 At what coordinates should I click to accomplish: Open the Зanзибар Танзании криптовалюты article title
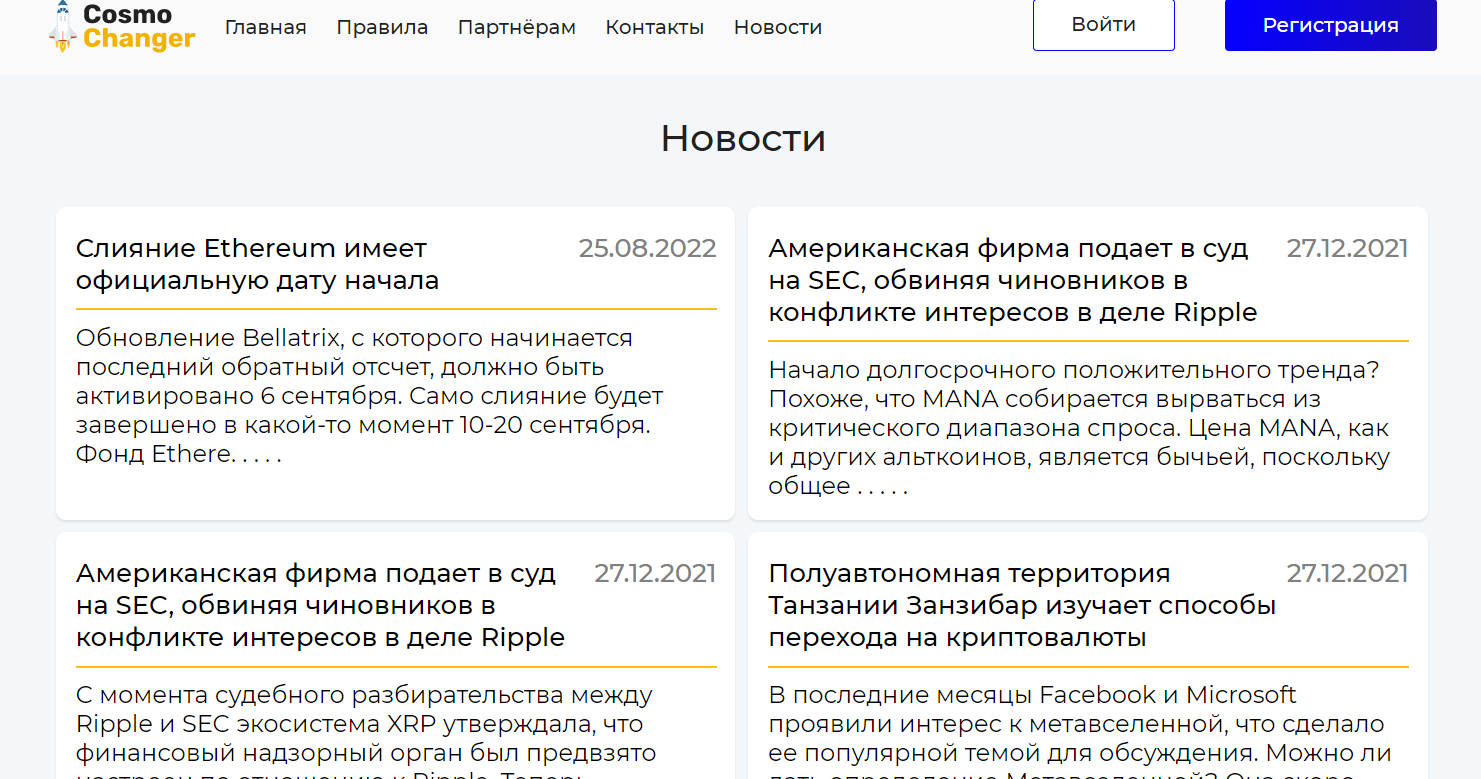pos(1022,605)
